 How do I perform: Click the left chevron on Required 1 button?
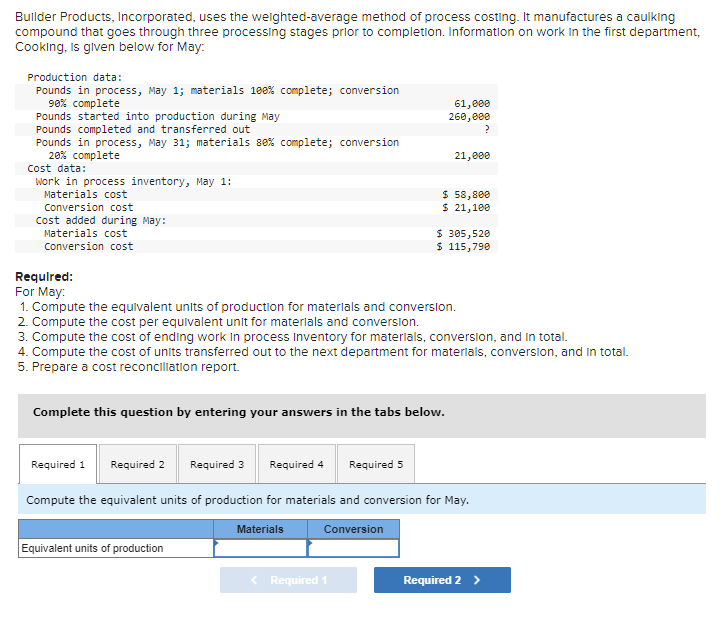pos(254,580)
